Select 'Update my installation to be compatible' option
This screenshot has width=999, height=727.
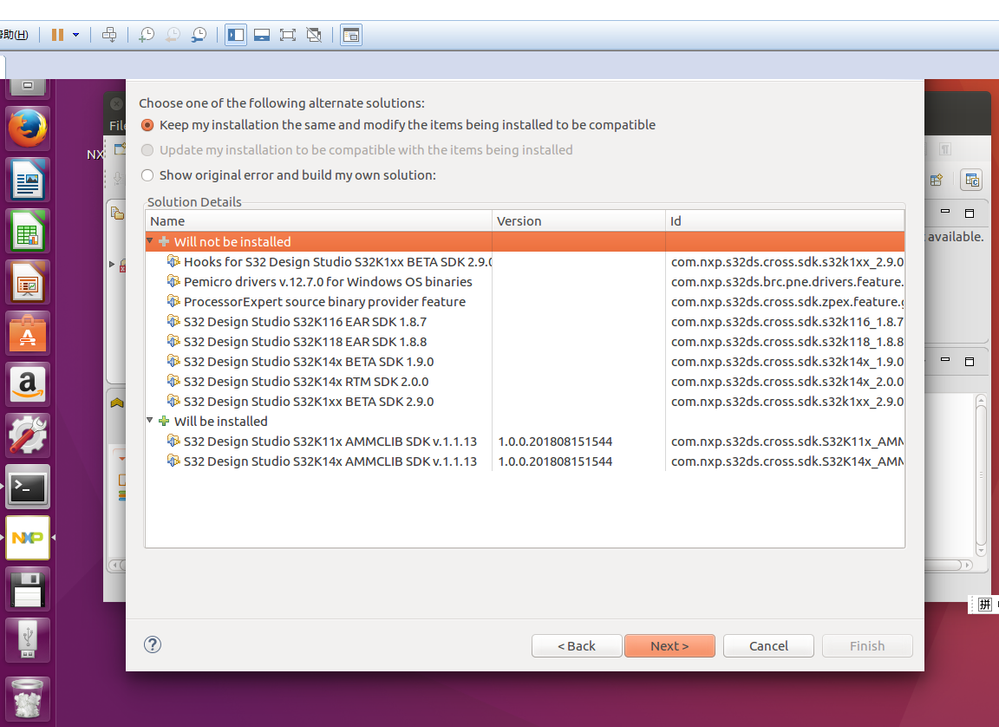147,150
